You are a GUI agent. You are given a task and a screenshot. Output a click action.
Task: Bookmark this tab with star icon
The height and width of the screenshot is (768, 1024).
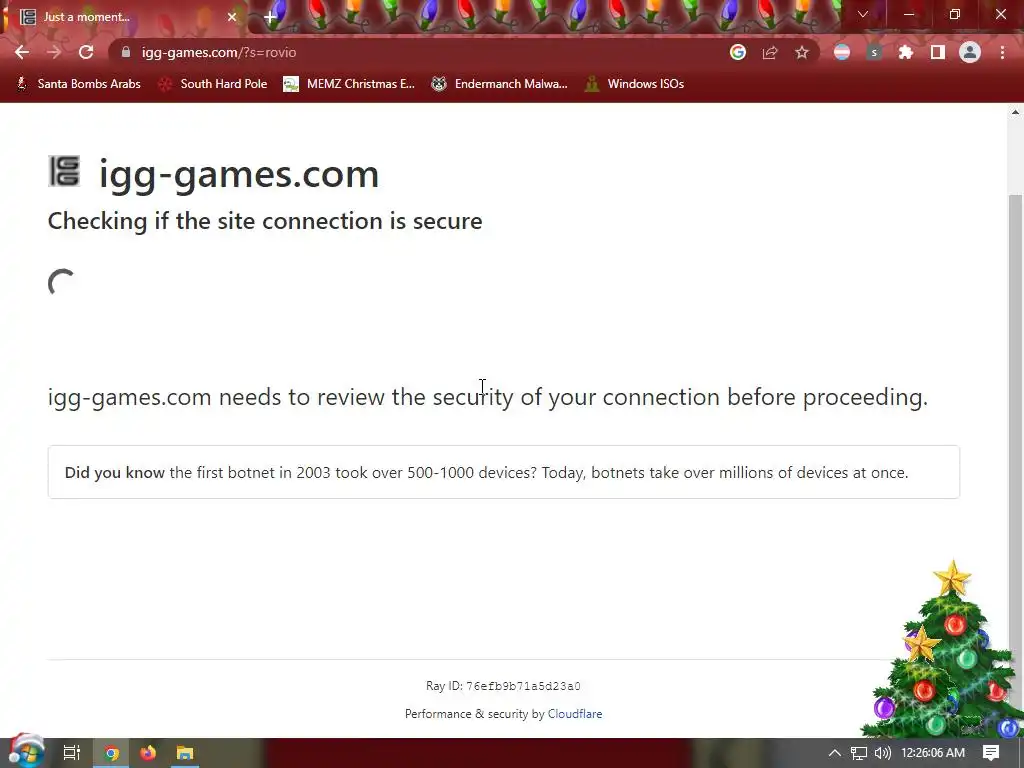(x=802, y=52)
